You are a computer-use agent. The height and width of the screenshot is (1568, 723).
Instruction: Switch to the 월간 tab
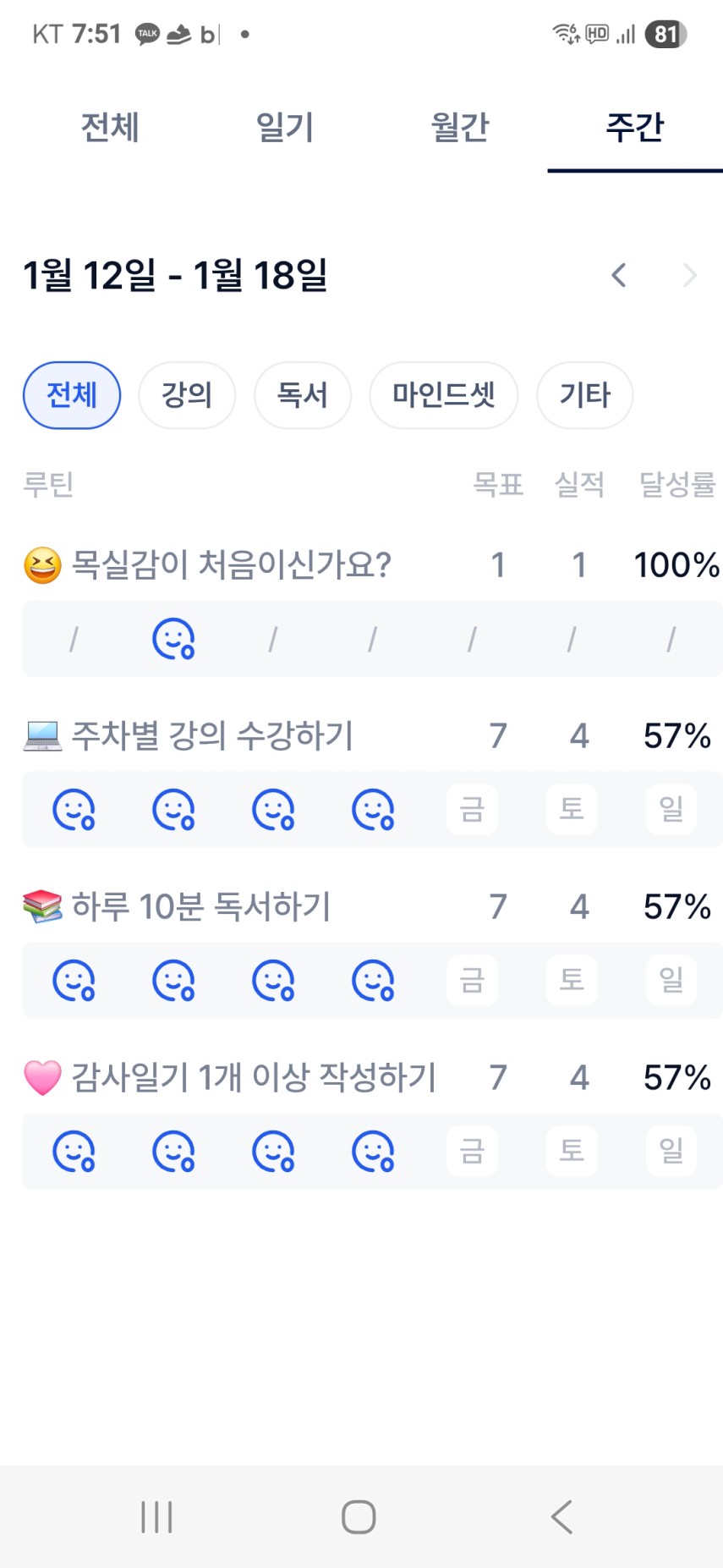click(460, 128)
